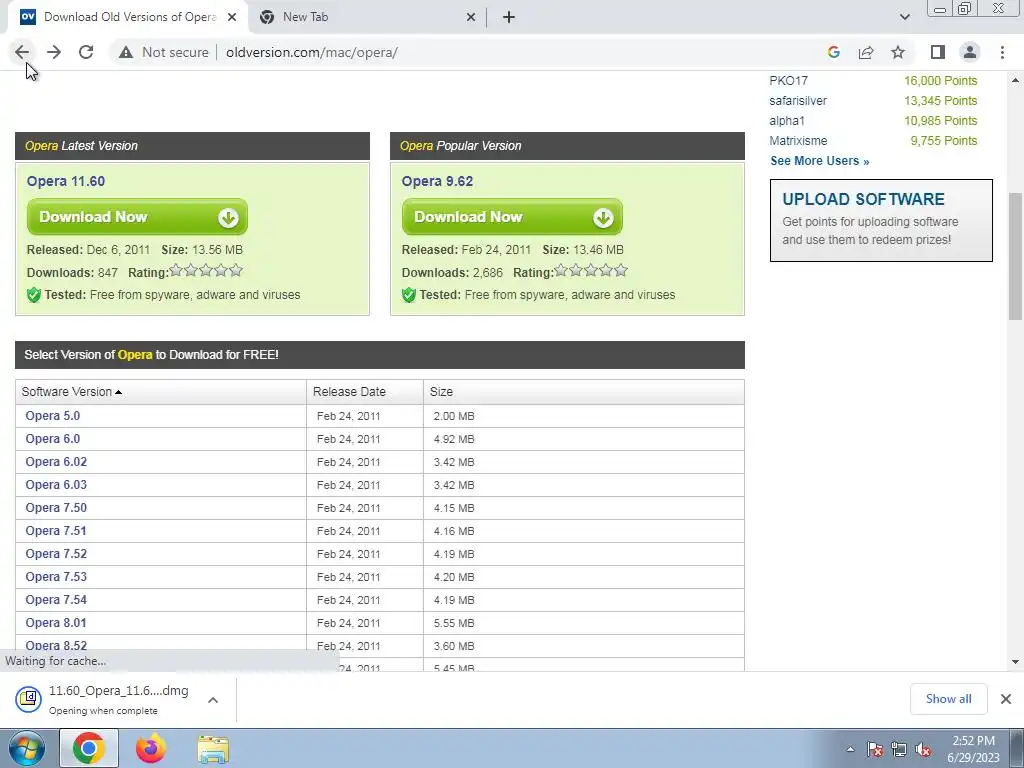Open the Windows Start menu

tap(27, 748)
